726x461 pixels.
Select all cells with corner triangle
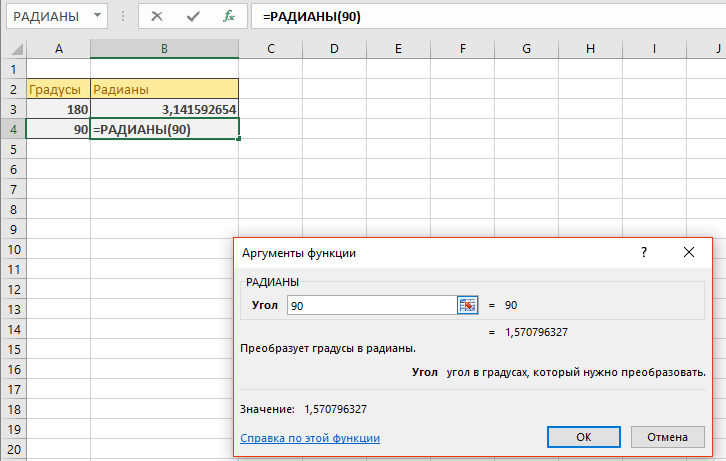pos(16,49)
